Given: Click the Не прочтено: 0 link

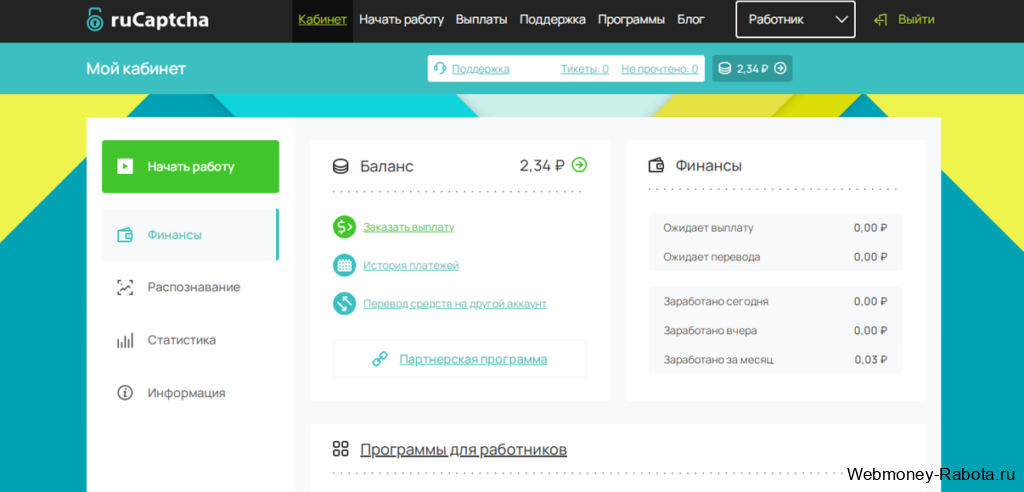Looking at the screenshot, I should point(660,69).
